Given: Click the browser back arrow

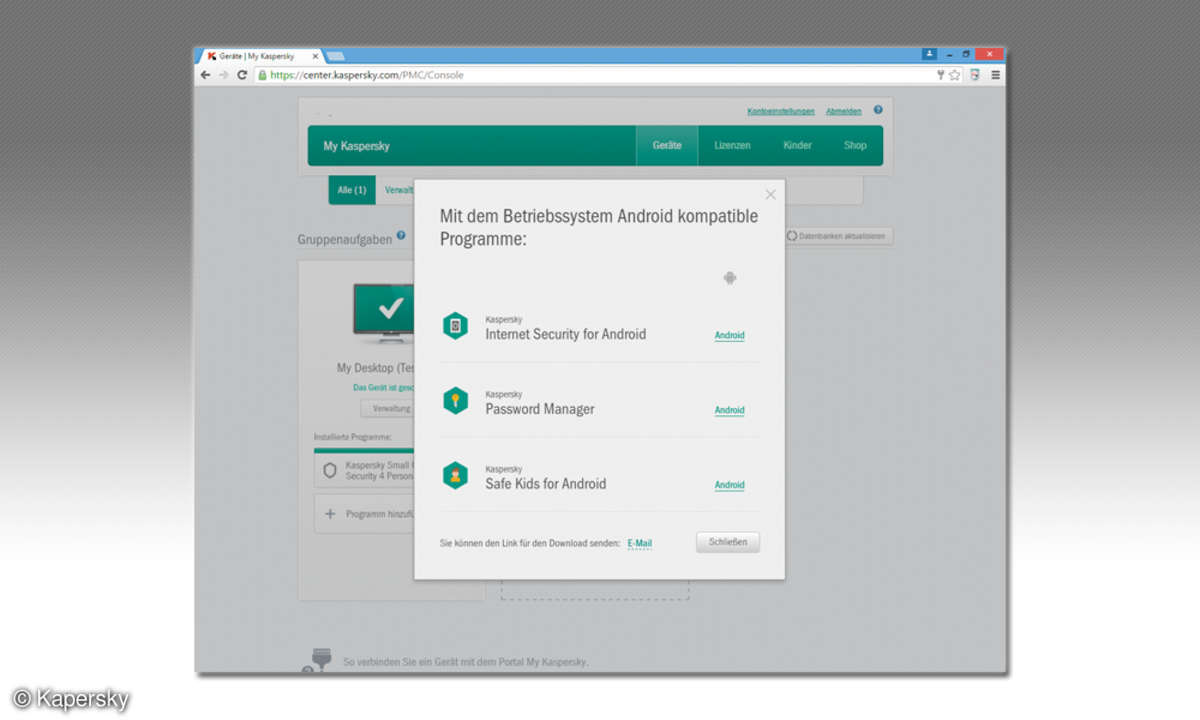Looking at the screenshot, I should point(206,75).
